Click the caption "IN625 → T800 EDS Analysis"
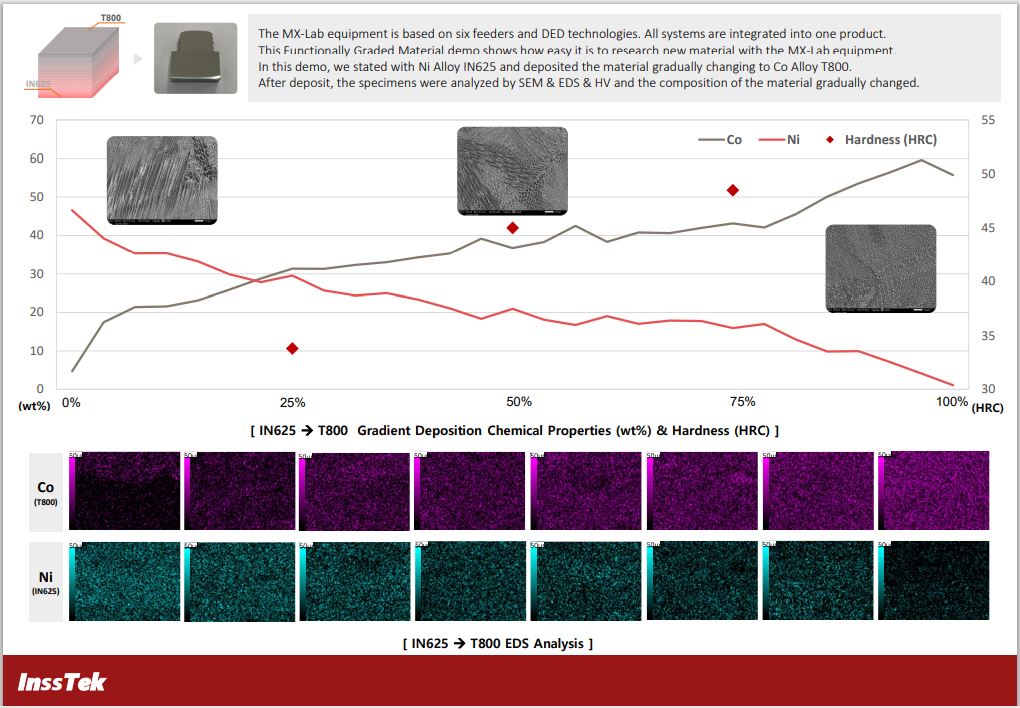The image size is (1020, 708). coord(498,644)
